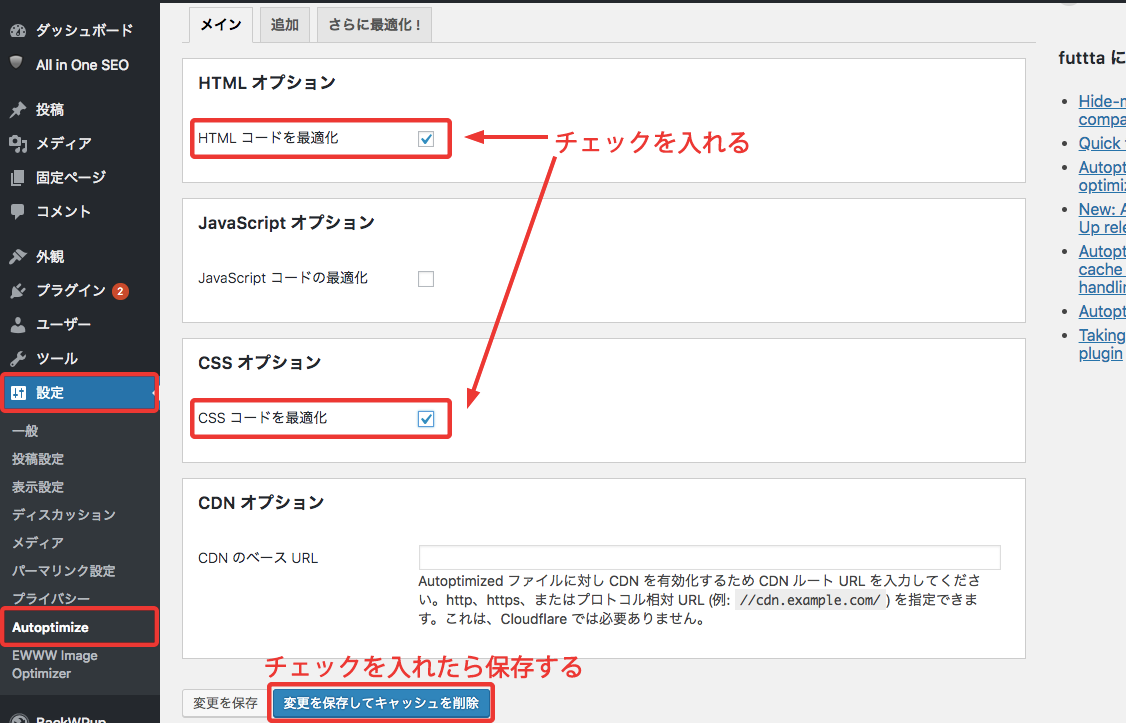Screen dimensions: 1126x723
Task: Open Autoptimize in the settings submenu
Action: (x=51, y=627)
